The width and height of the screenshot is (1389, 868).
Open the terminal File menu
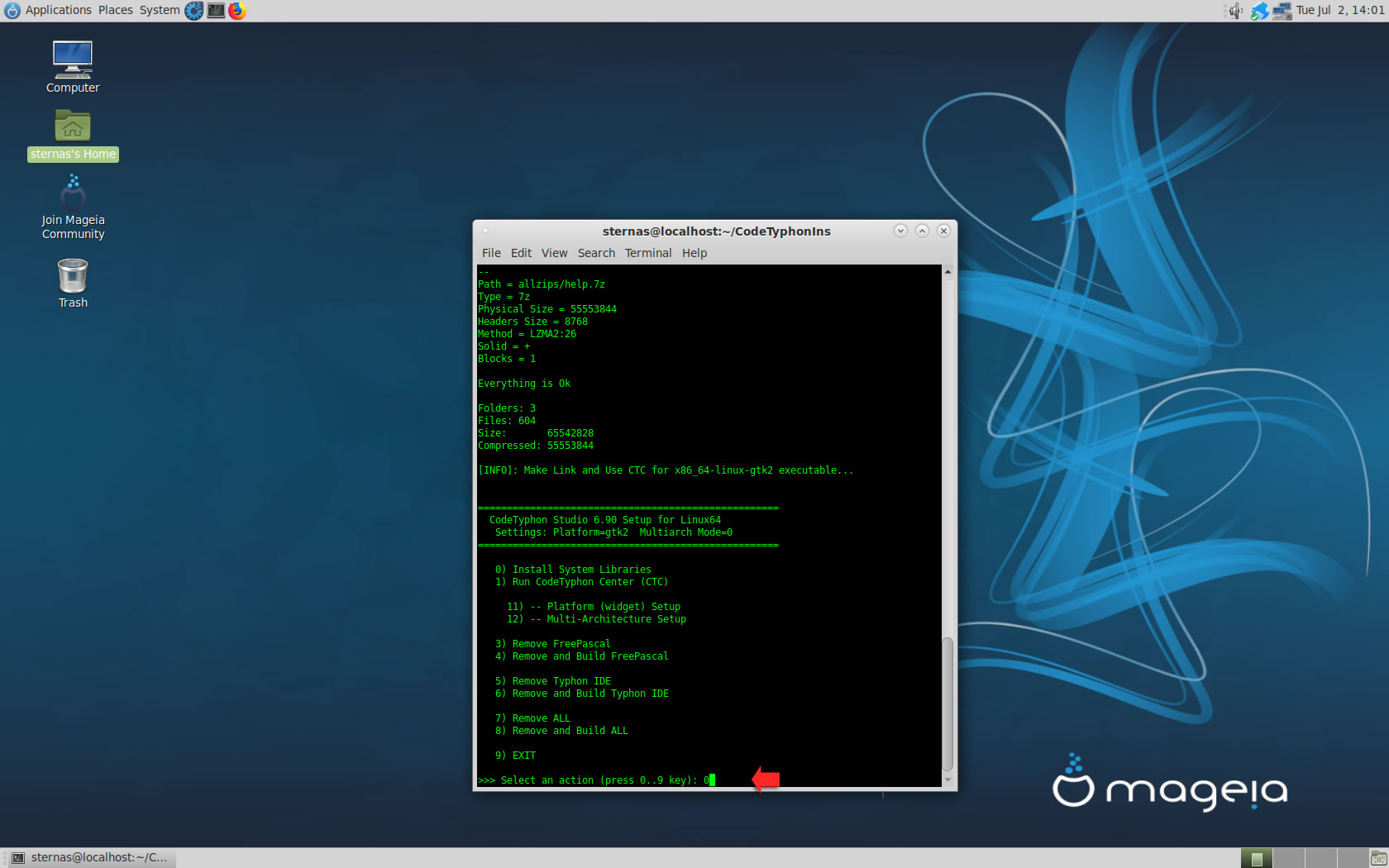click(491, 253)
